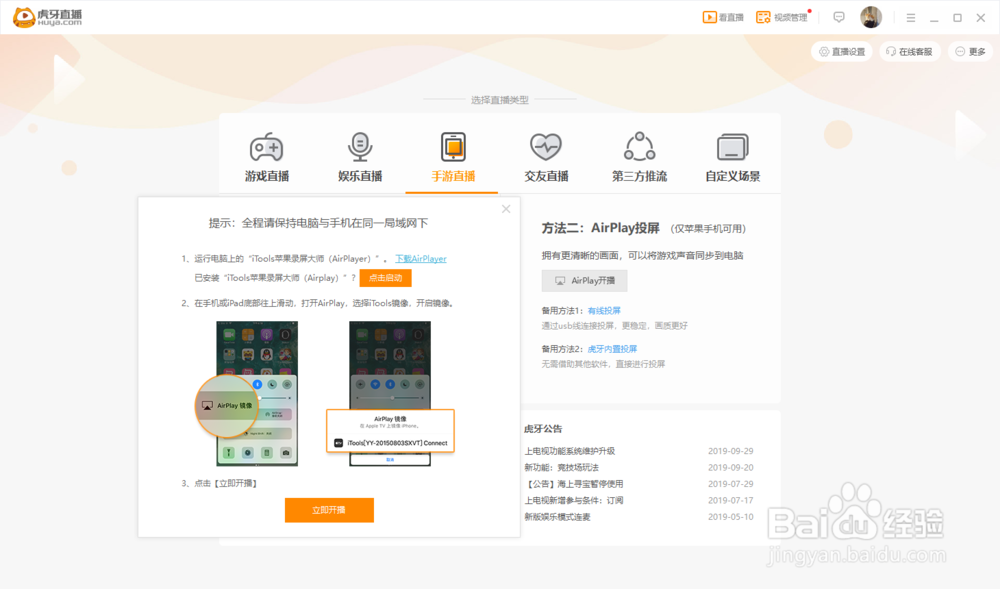Viewport: 1000px width, 589px height.
Task: Select the 游戏直播 gamepad icon
Action: pos(266,146)
